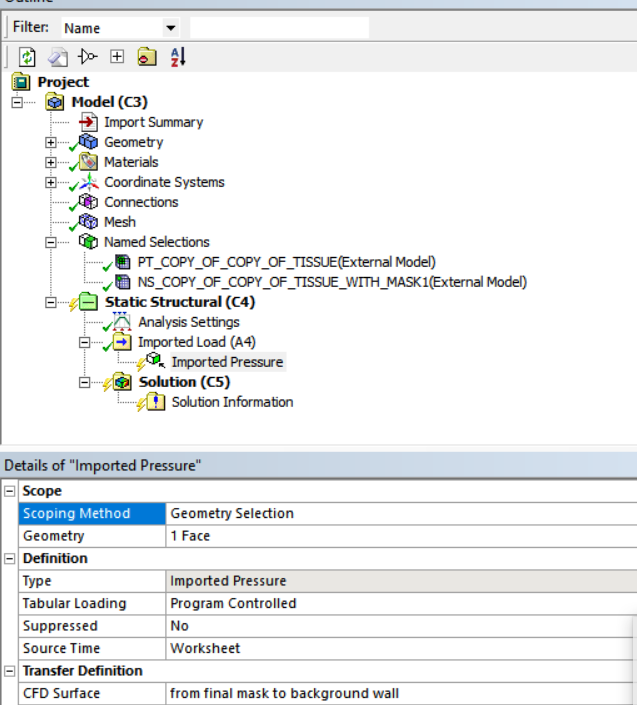Click the folder icon in Outline toolbar
Viewport: 637px width, 705px height.
click(x=147, y=57)
